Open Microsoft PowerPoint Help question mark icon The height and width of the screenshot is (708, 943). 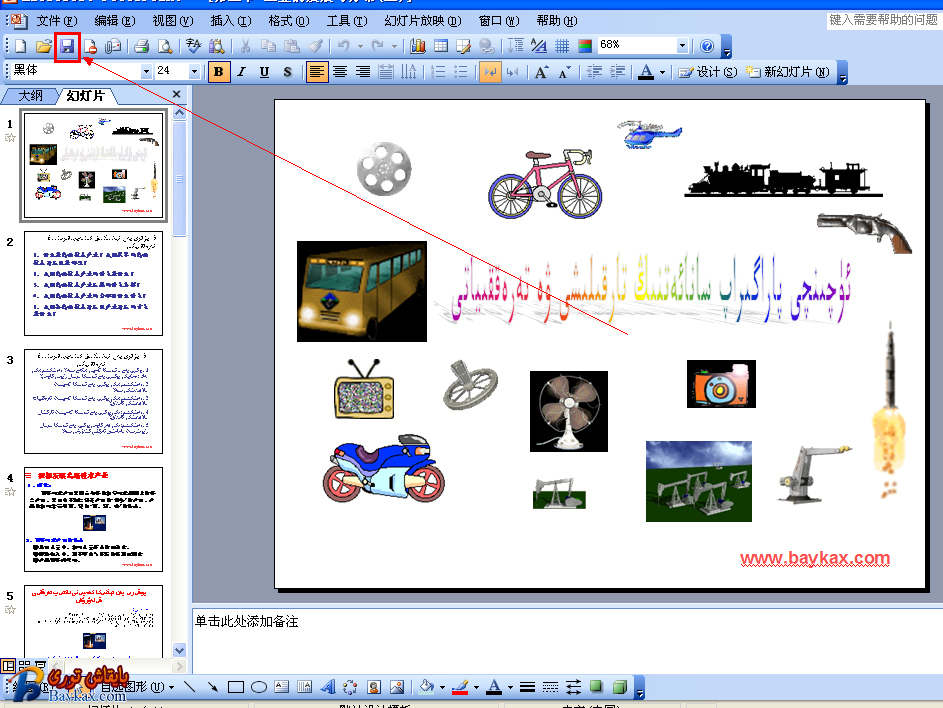pyautogui.click(x=707, y=46)
